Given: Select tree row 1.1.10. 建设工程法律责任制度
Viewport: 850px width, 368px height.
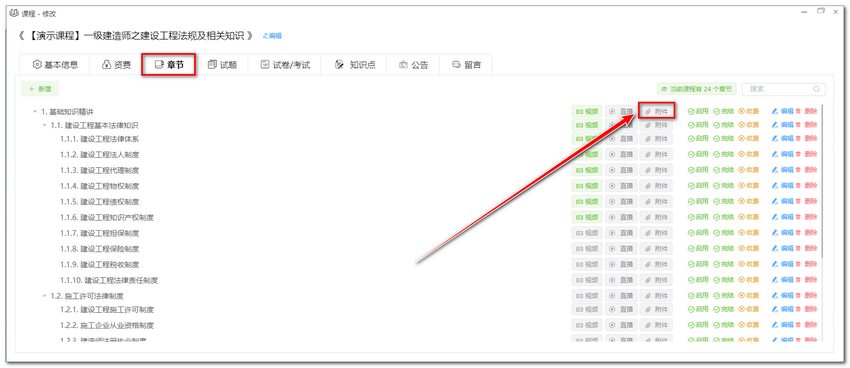Looking at the screenshot, I should 109,280.
